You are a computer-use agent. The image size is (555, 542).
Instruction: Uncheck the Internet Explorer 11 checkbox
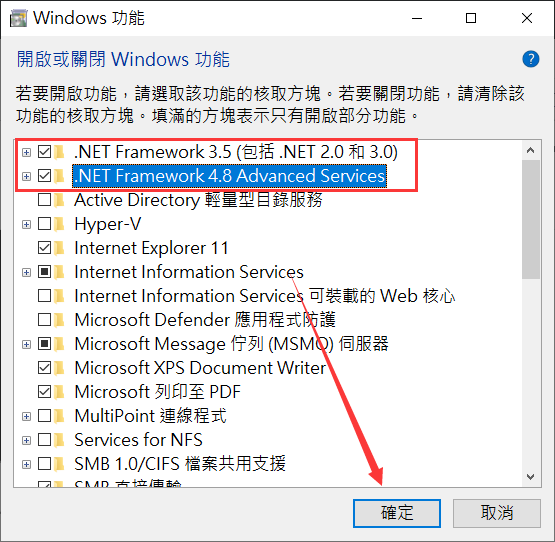pos(45,248)
